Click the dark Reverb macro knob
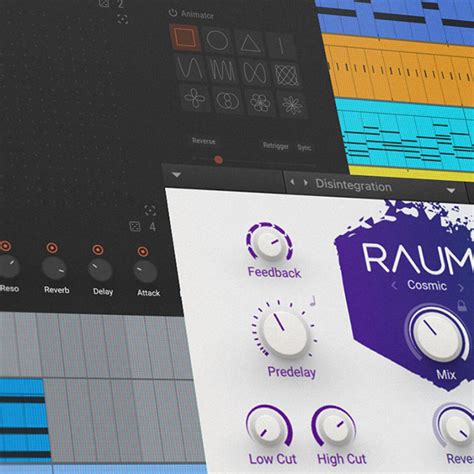This screenshot has height=474, width=474. click(x=54, y=269)
